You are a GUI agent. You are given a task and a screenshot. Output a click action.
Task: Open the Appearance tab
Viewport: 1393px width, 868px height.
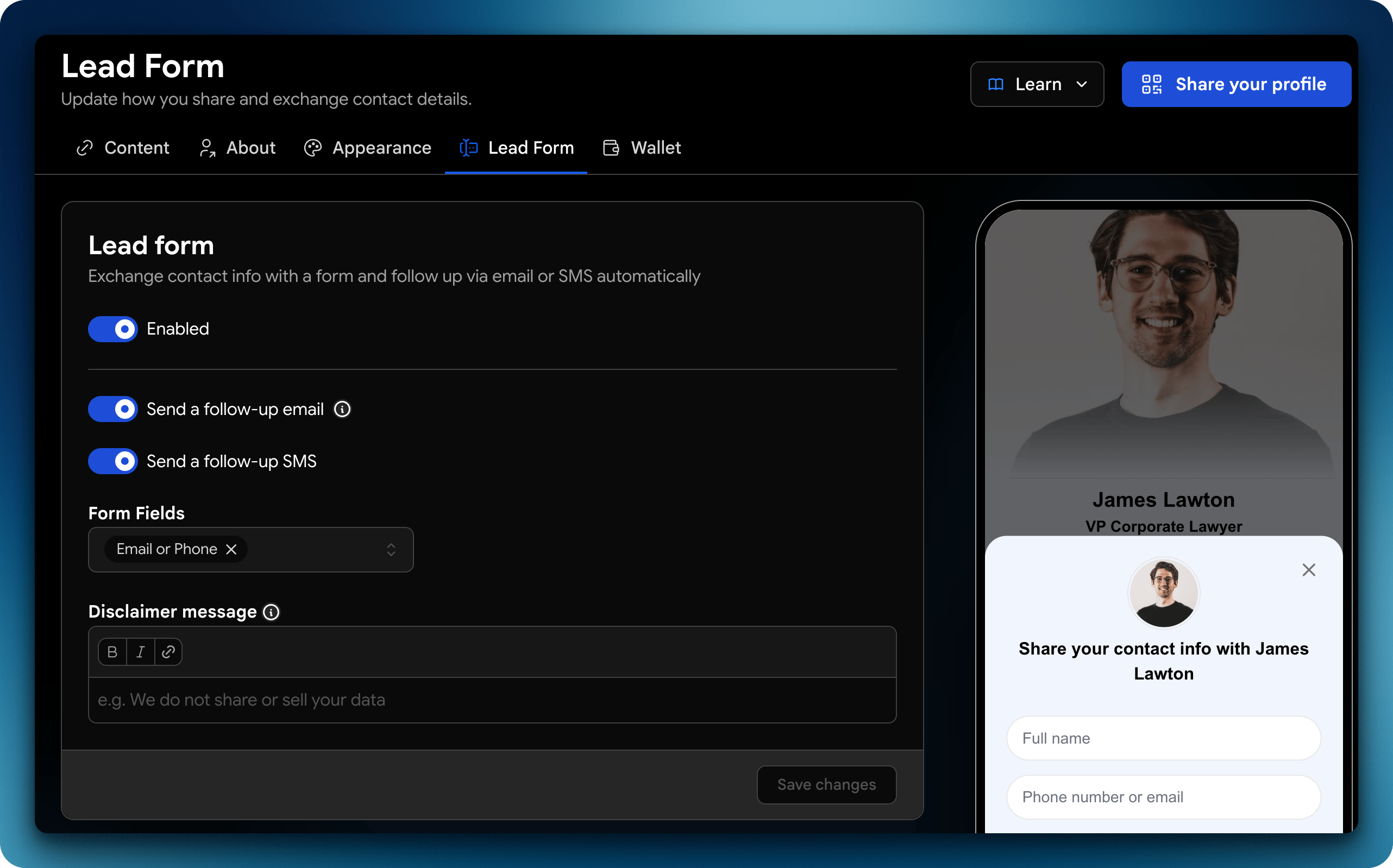tap(367, 148)
